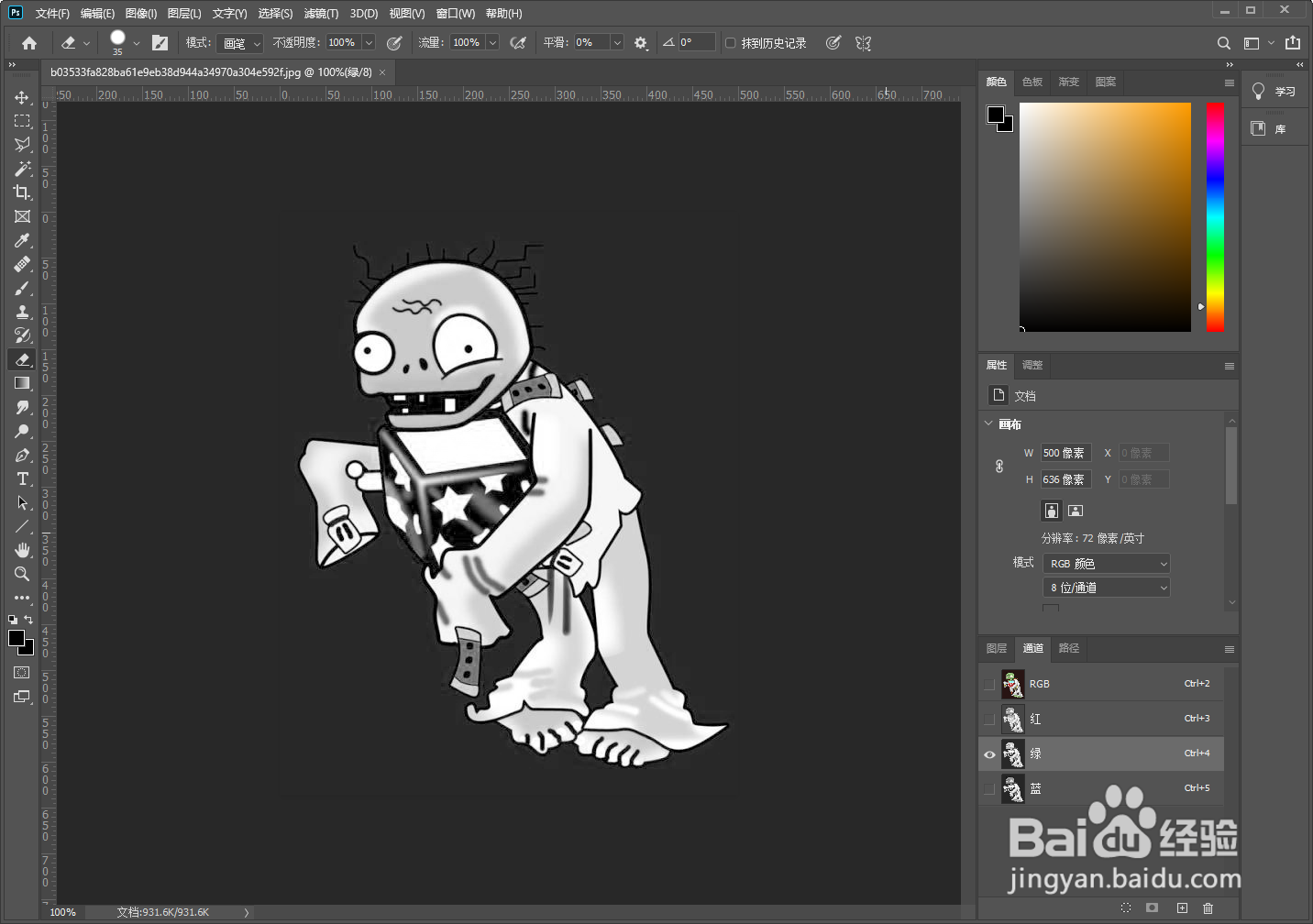
Task: Load channel as selection
Action: pos(1126,908)
